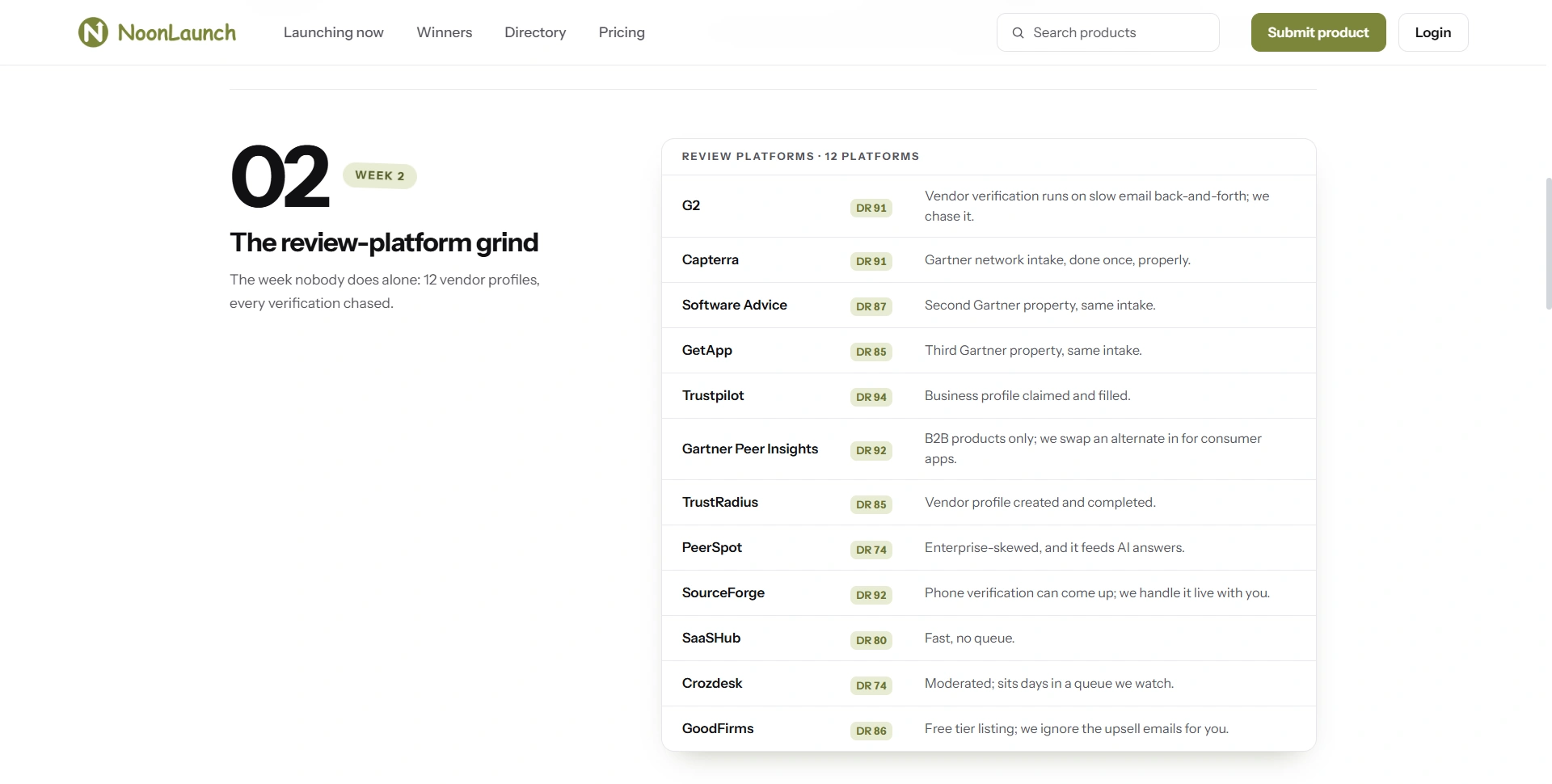Go to the Winners page
The width and height of the screenshot is (1552, 784).
click(x=445, y=32)
